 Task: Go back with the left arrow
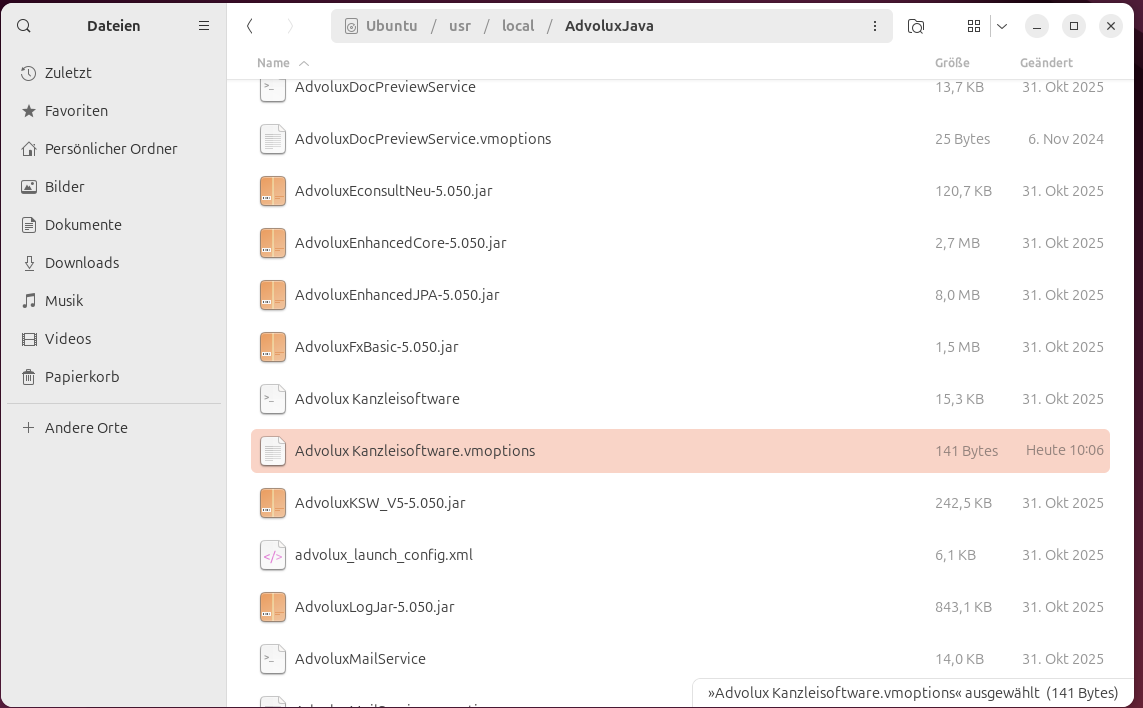tap(250, 26)
